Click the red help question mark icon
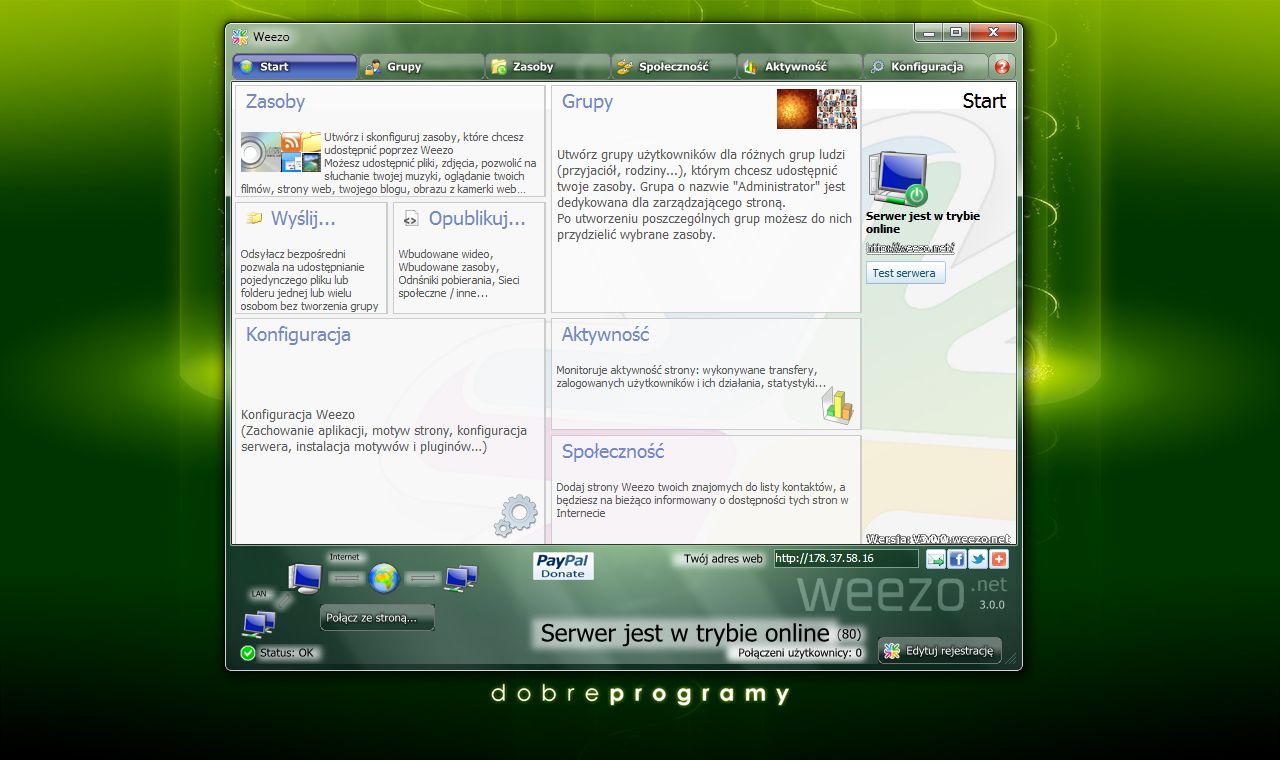1280x760 pixels. click(1002, 67)
